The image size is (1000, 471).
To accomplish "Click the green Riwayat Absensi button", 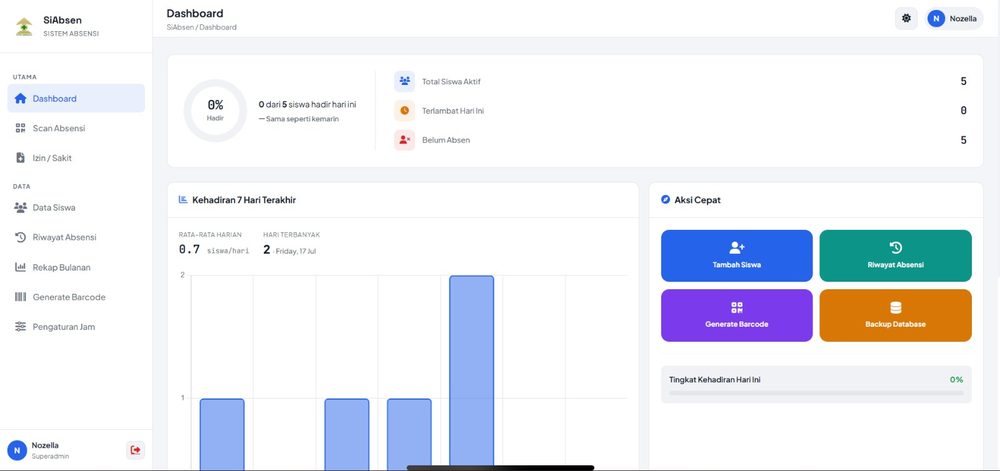I will pyautogui.click(x=895, y=256).
